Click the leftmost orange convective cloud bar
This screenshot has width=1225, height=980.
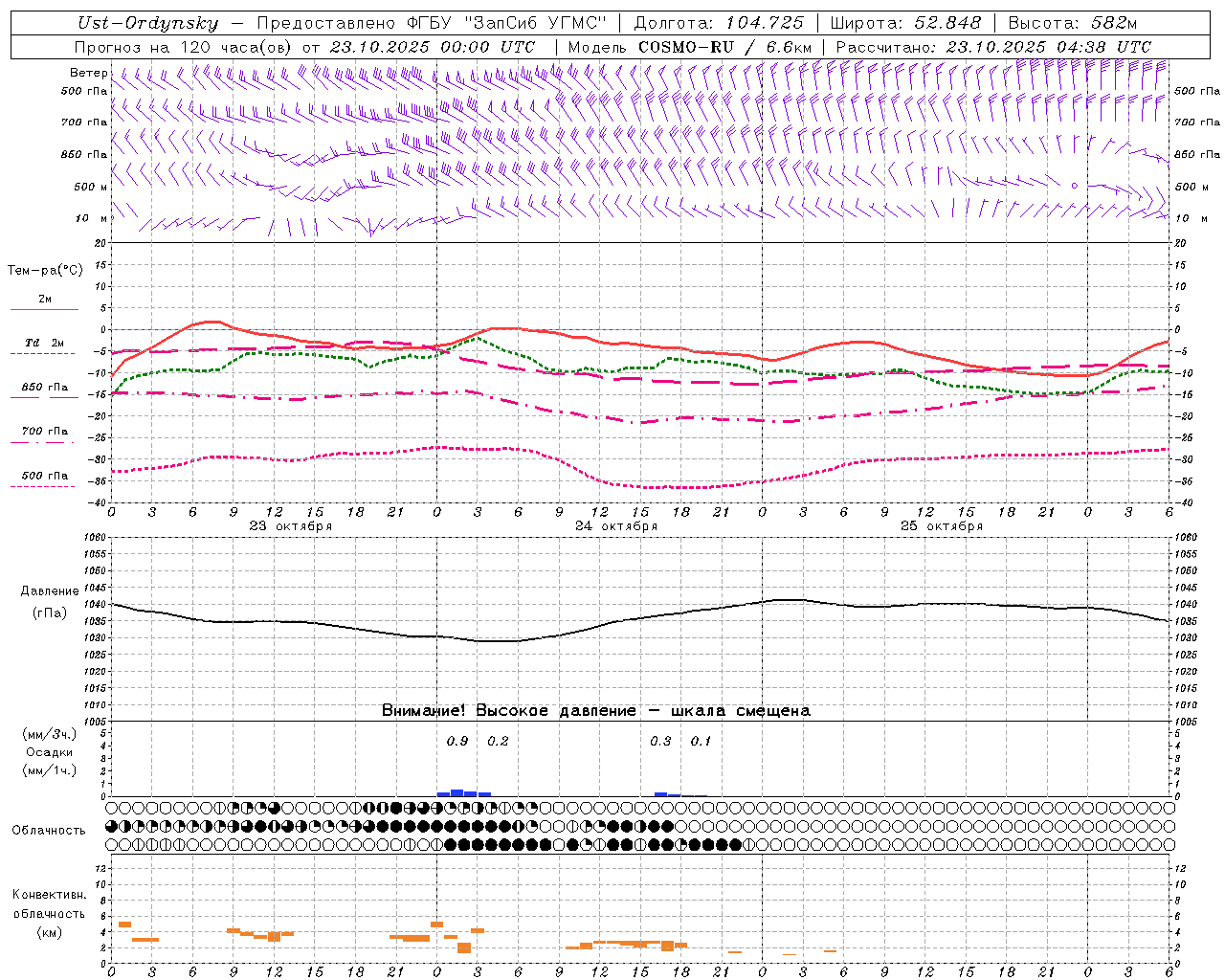tap(124, 924)
